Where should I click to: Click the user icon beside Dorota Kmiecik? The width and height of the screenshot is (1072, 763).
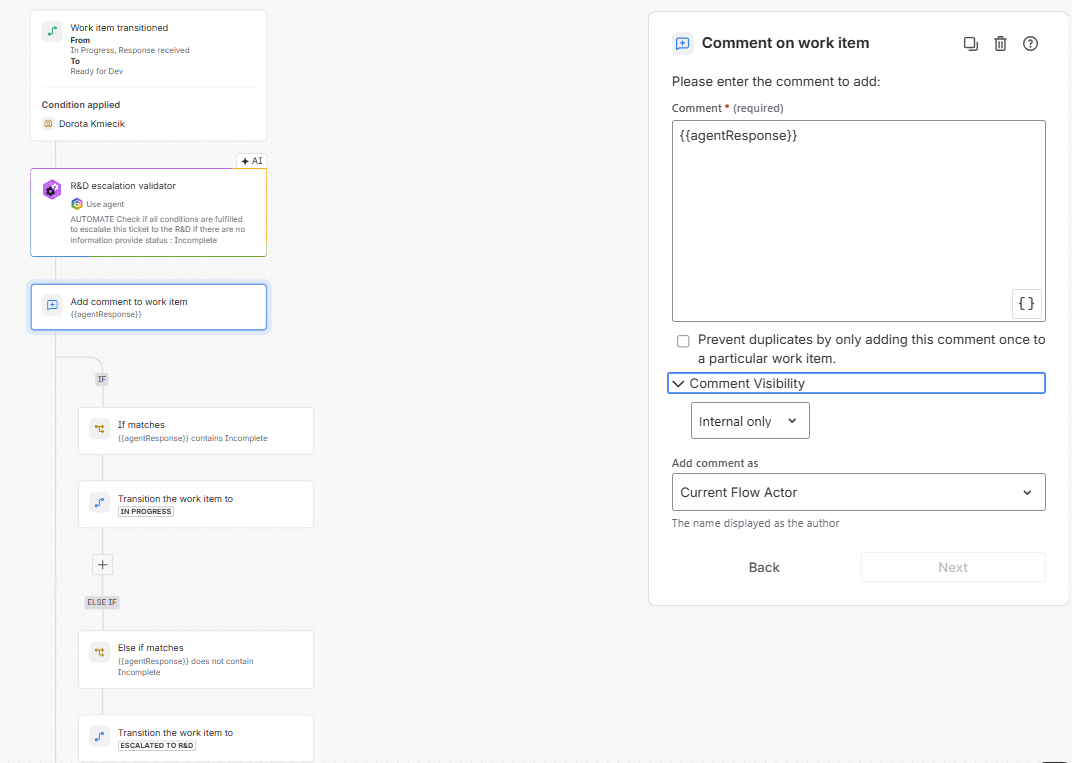coord(48,124)
